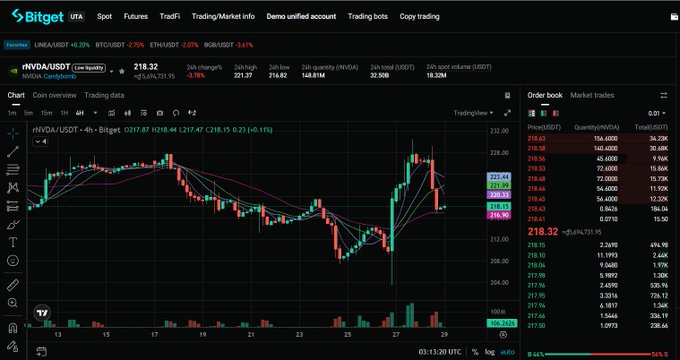Open Trading/Market info menu
The image size is (680, 360).
[x=223, y=16]
